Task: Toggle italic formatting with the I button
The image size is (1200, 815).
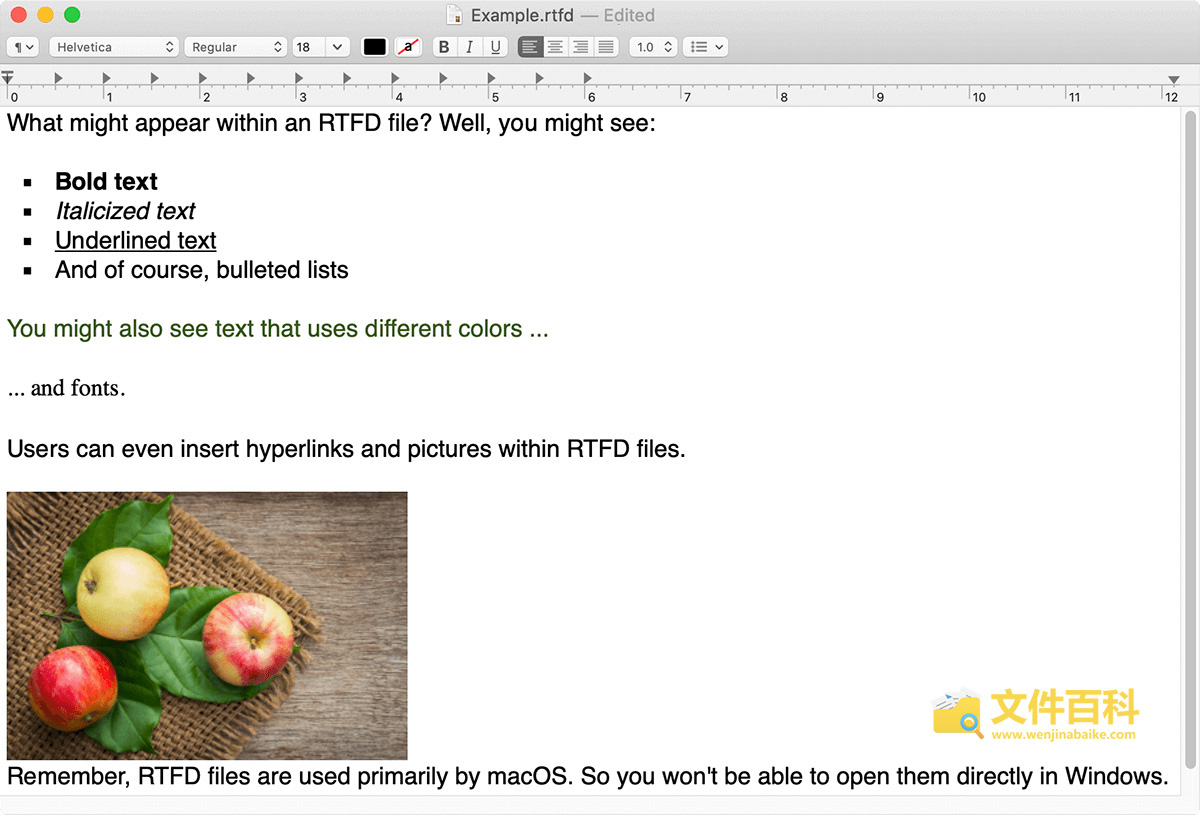Action: (469, 47)
